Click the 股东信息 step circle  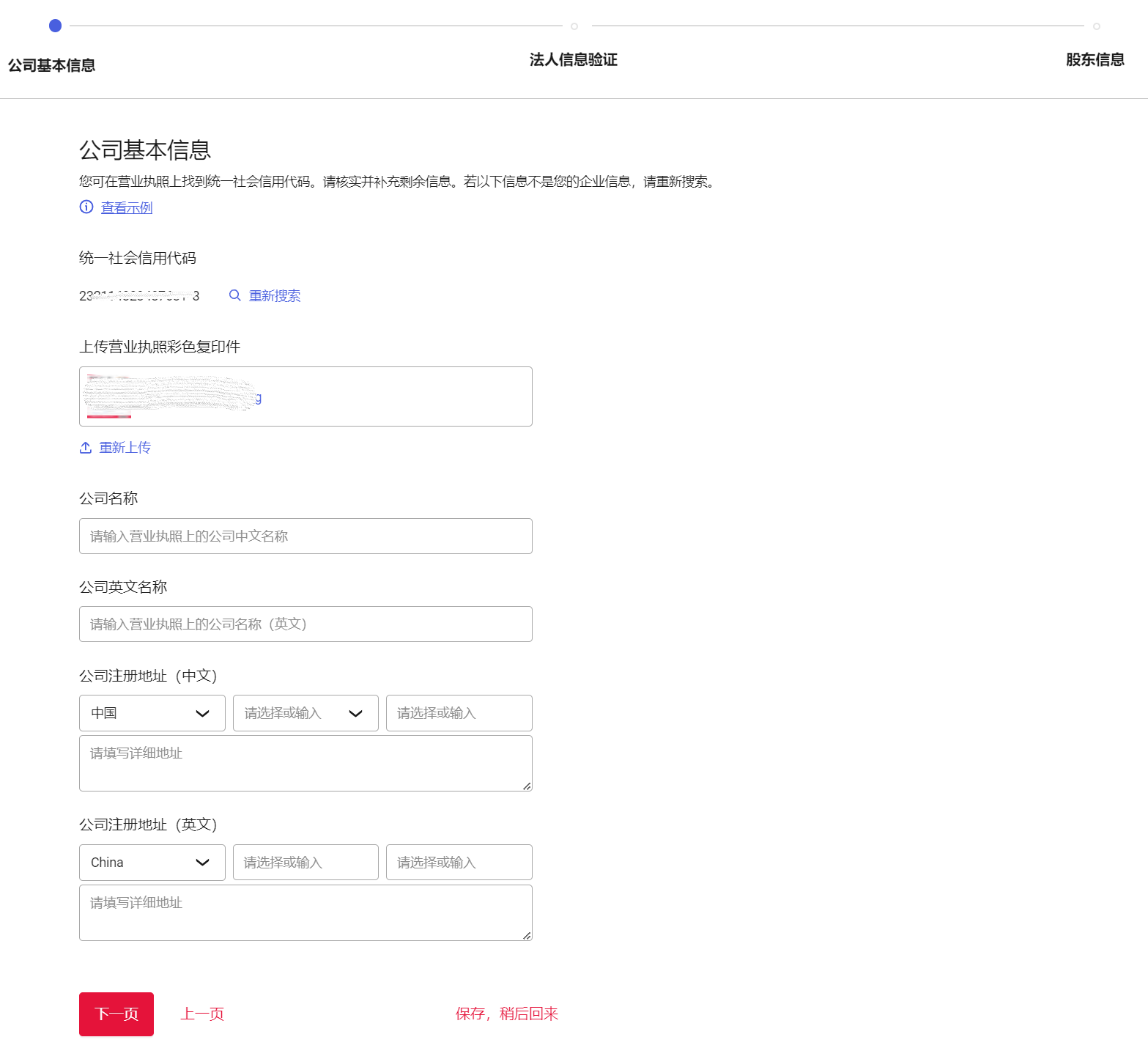[1096, 26]
